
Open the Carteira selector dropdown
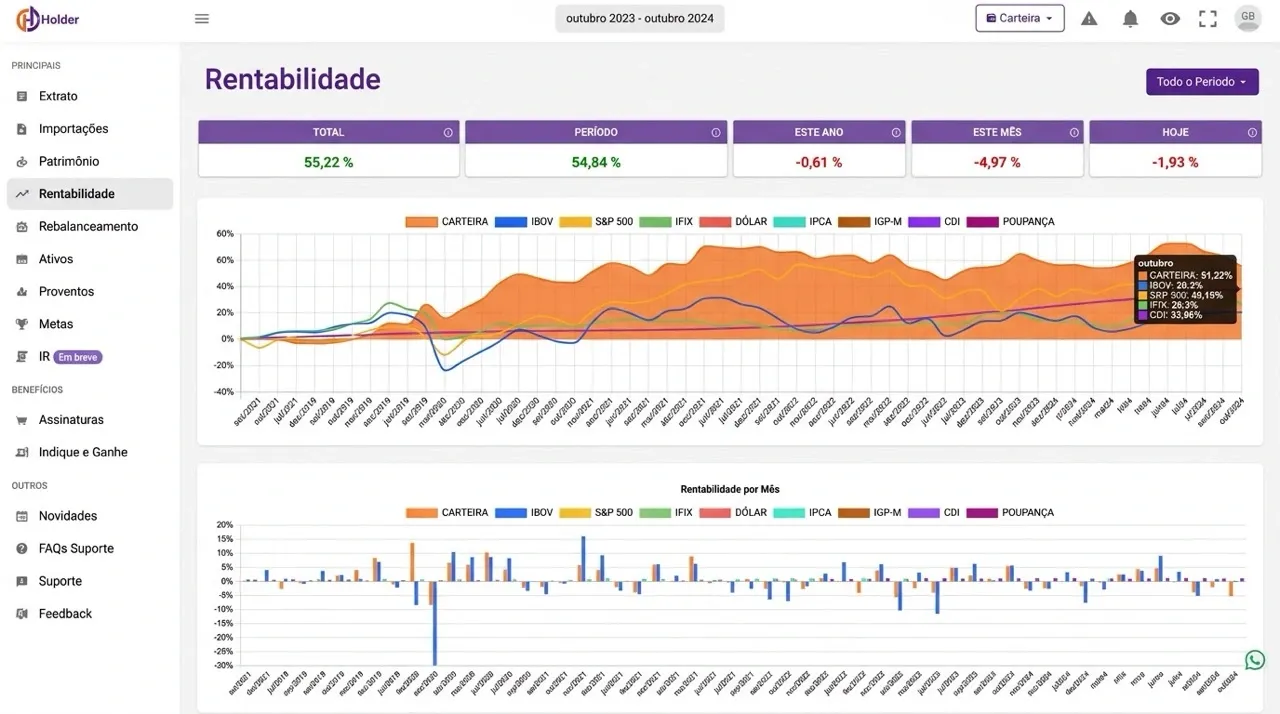click(x=1019, y=17)
